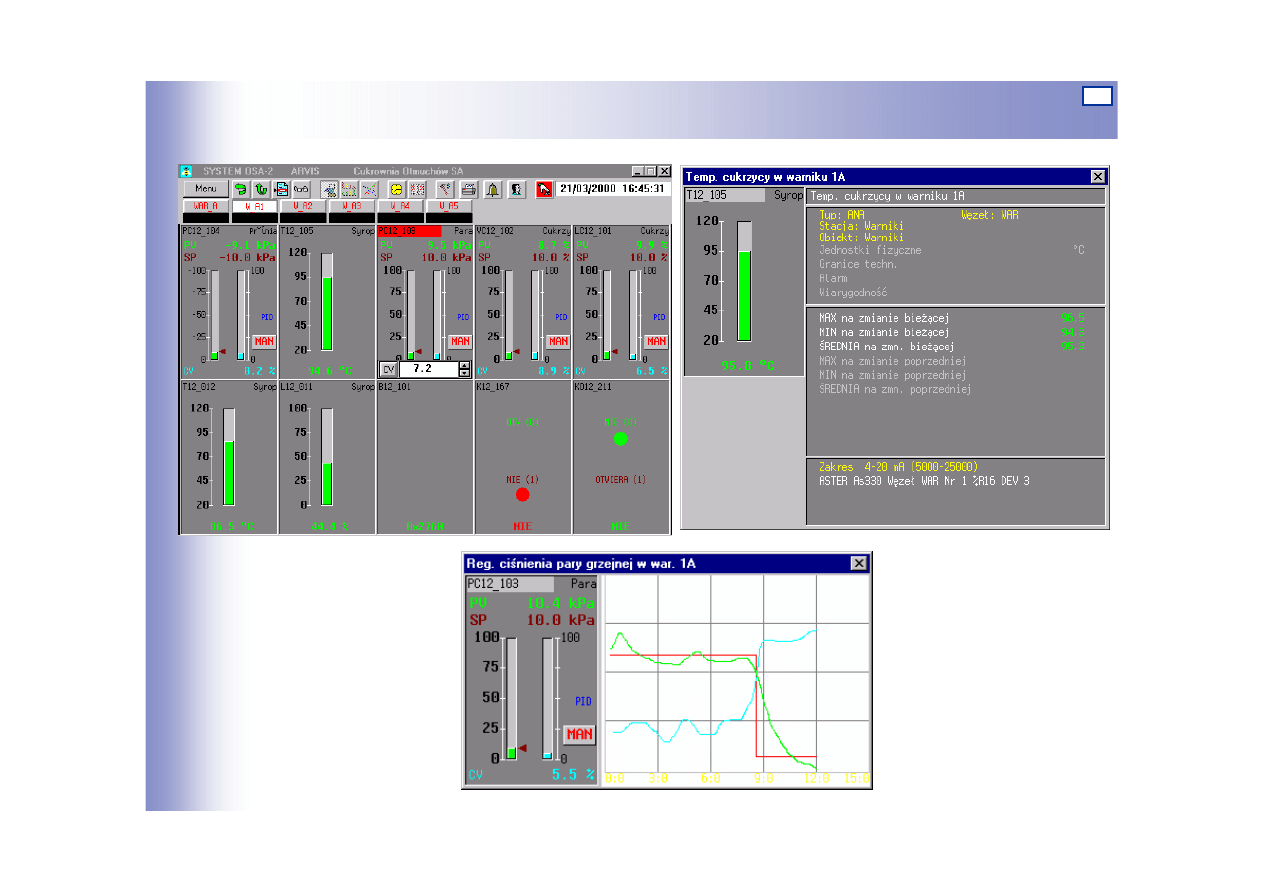Toggle MAN mode in PC12_103 trend window

click(579, 734)
